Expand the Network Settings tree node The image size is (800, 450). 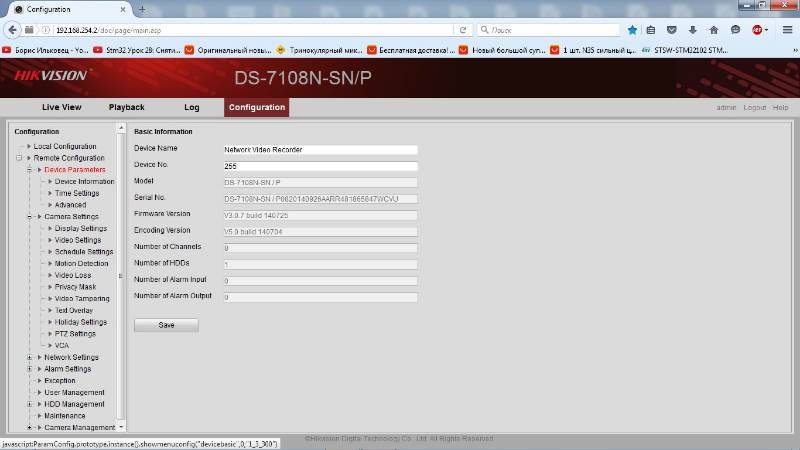point(30,358)
